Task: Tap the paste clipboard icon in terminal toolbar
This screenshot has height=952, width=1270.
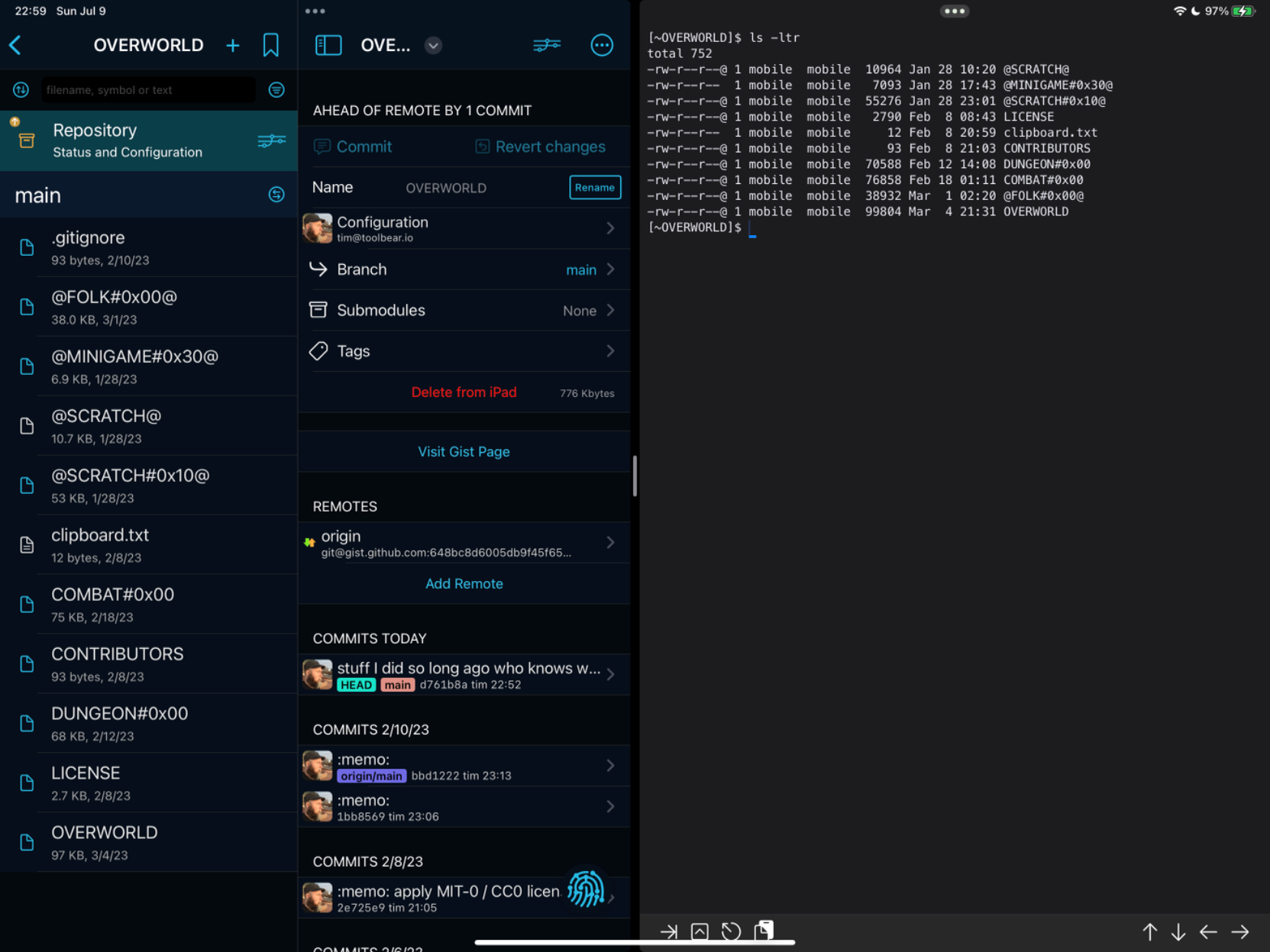Action: pyautogui.click(x=764, y=930)
